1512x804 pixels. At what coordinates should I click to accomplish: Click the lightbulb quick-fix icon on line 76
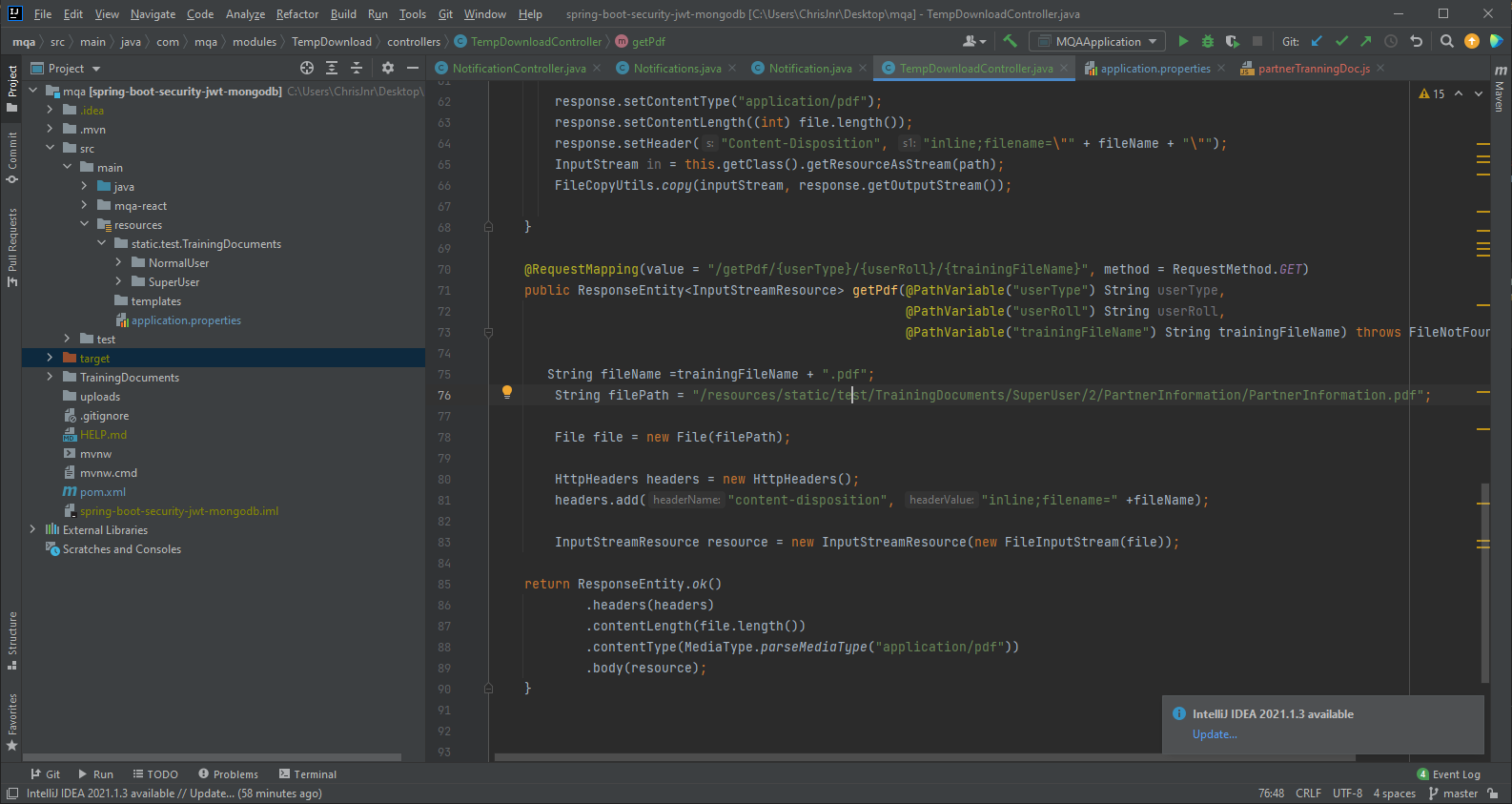tap(507, 392)
